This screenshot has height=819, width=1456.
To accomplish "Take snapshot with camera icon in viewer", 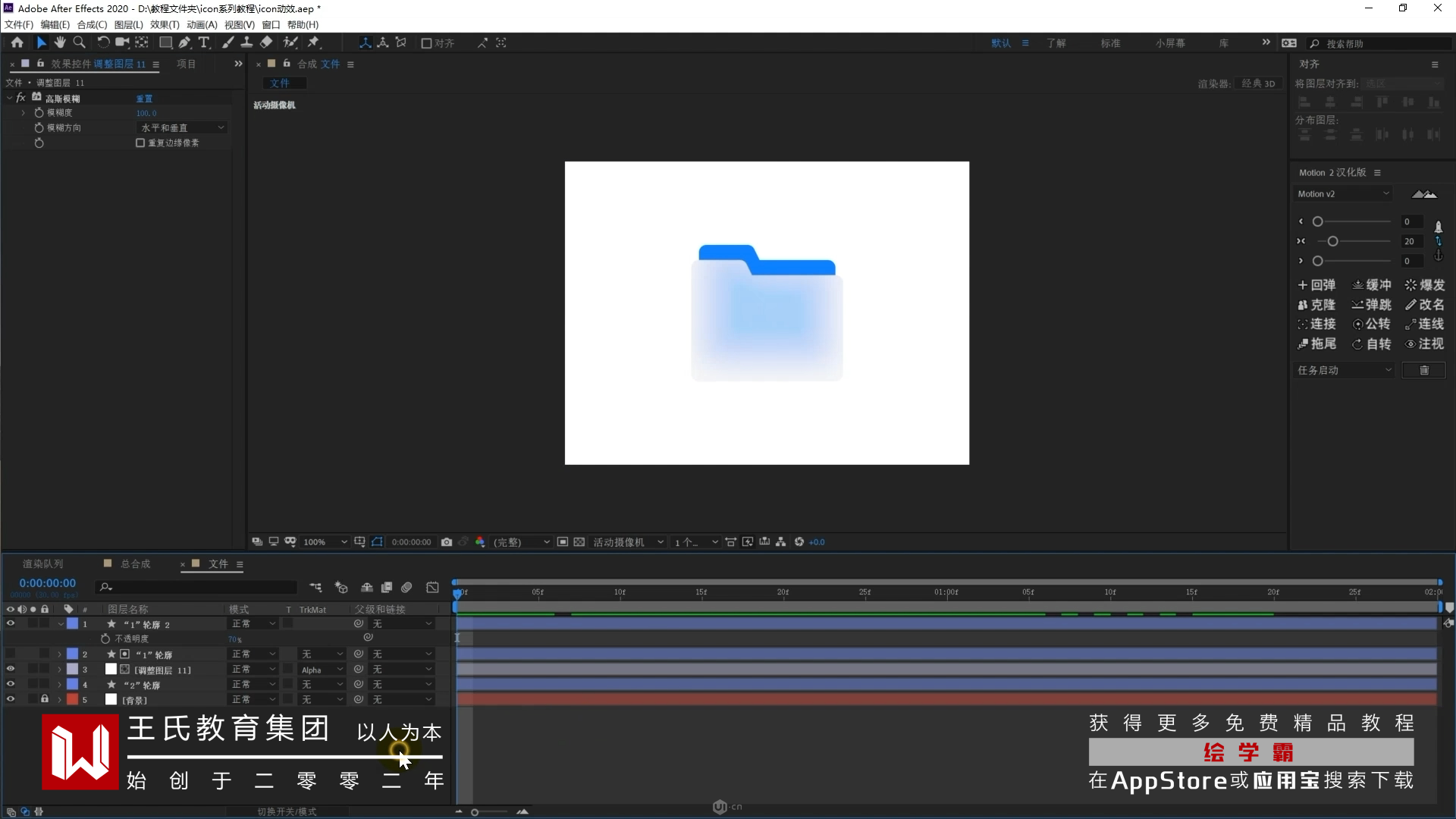I will pos(447,542).
